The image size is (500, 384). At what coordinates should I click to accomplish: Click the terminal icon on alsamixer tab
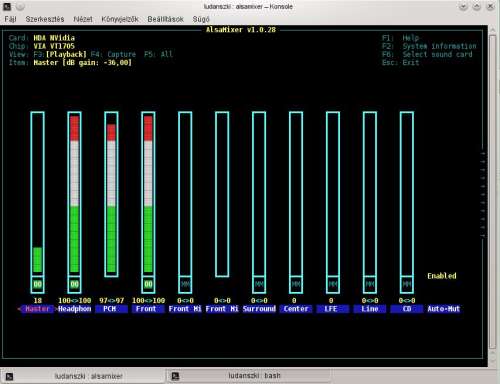coord(9,376)
